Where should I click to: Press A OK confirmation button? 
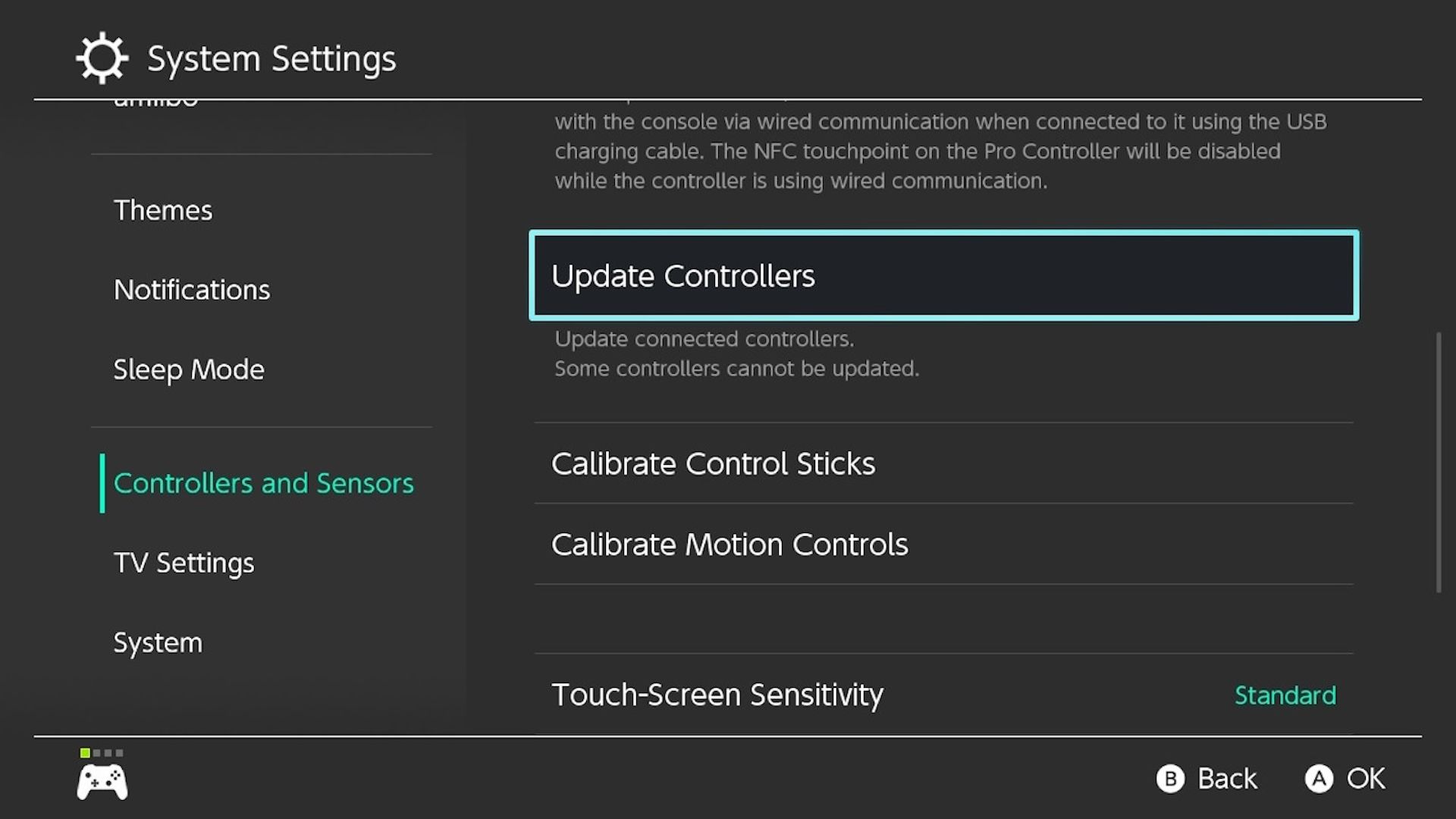[1345, 778]
